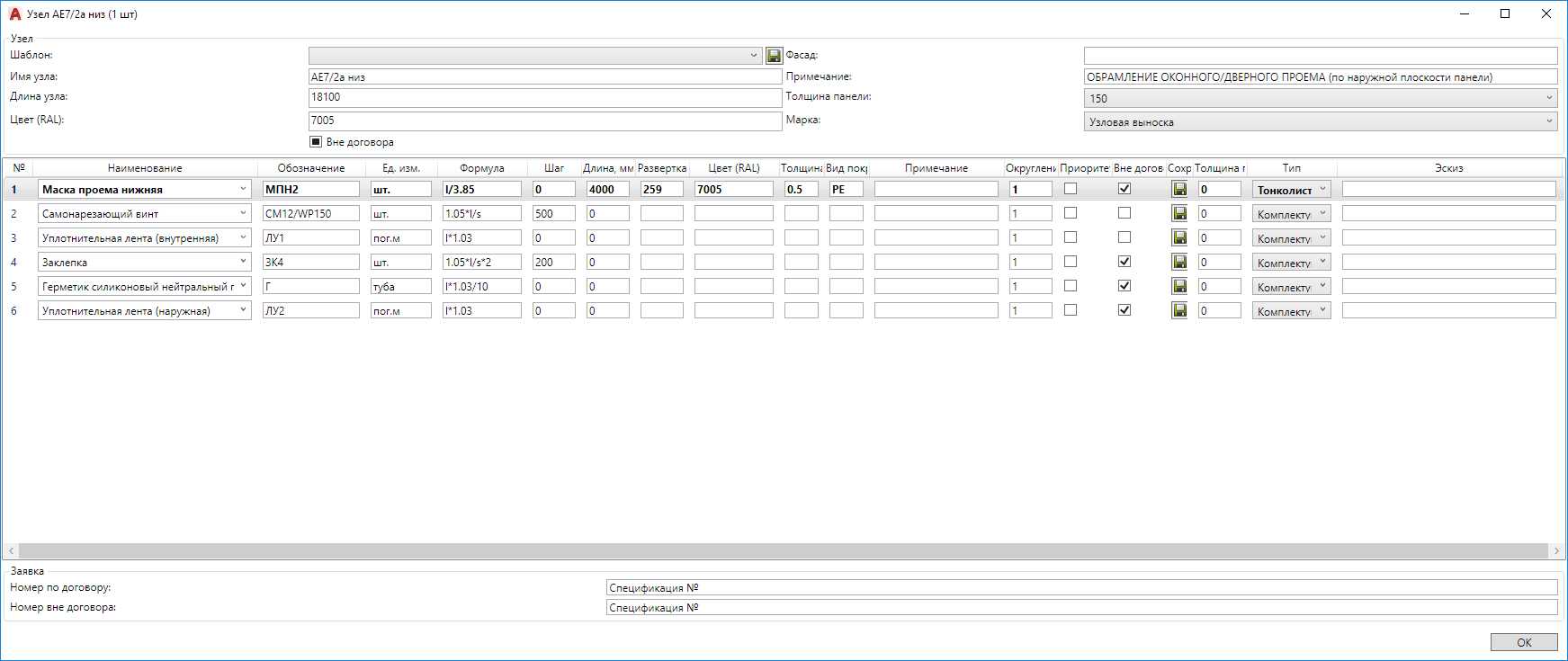Uncheck Вне договора for Уплотнительная лента (наружная) row
The image size is (1568, 661).
coord(1124,310)
